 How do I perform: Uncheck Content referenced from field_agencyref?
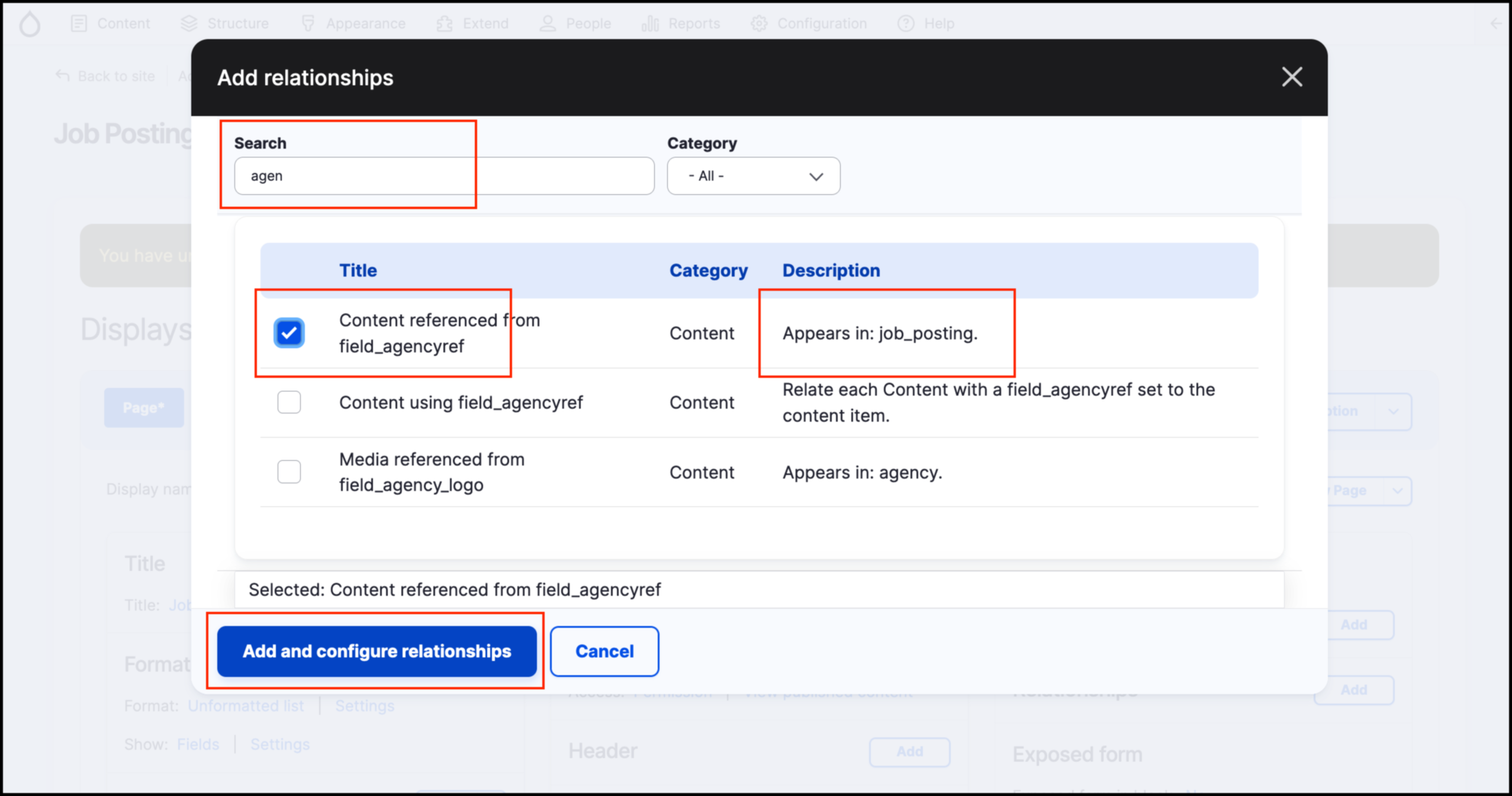pos(289,333)
